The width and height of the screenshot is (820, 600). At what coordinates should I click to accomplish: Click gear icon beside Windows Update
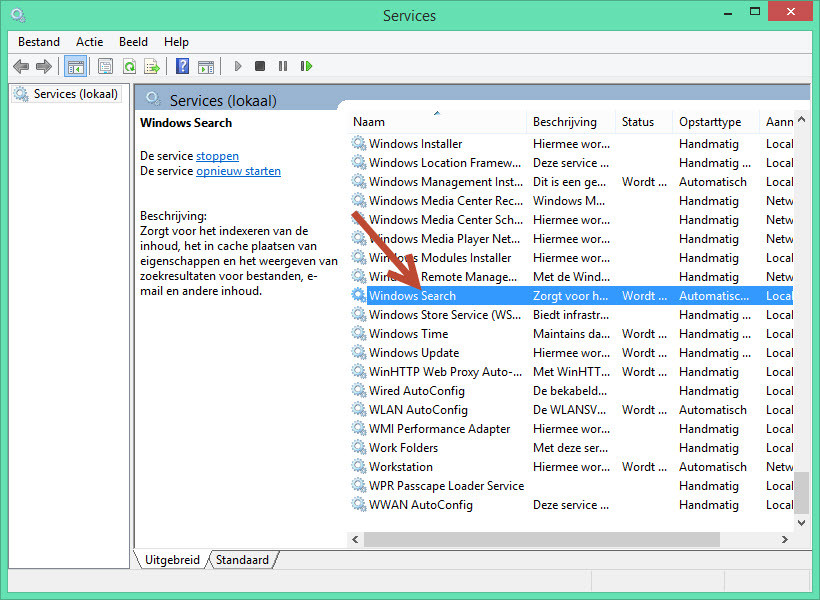point(359,352)
